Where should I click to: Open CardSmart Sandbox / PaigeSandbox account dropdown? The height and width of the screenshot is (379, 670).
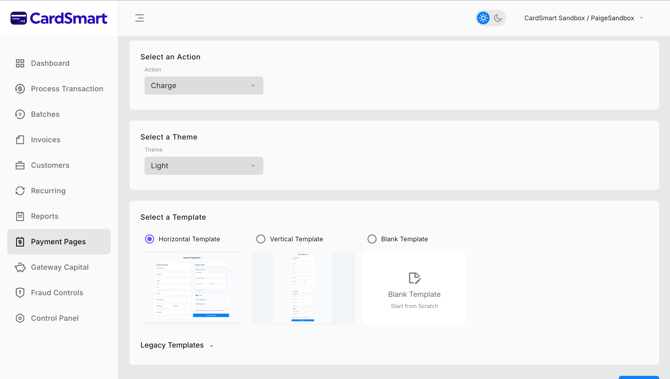[x=583, y=18]
